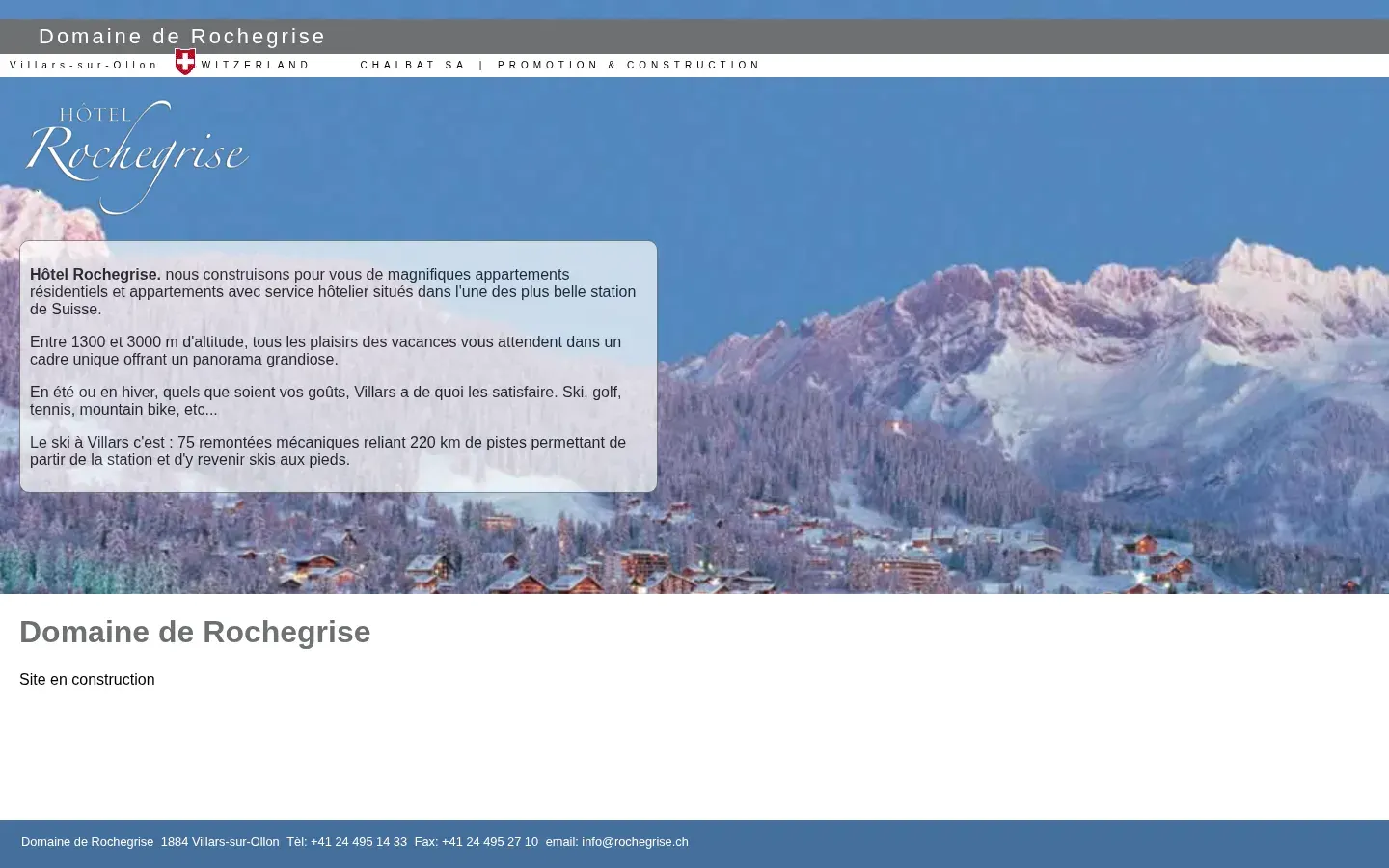The height and width of the screenshot is (868, 1389).
Task: Click the Tél: +41 24 495 14 33 number
Action: (x=346, y=842)
